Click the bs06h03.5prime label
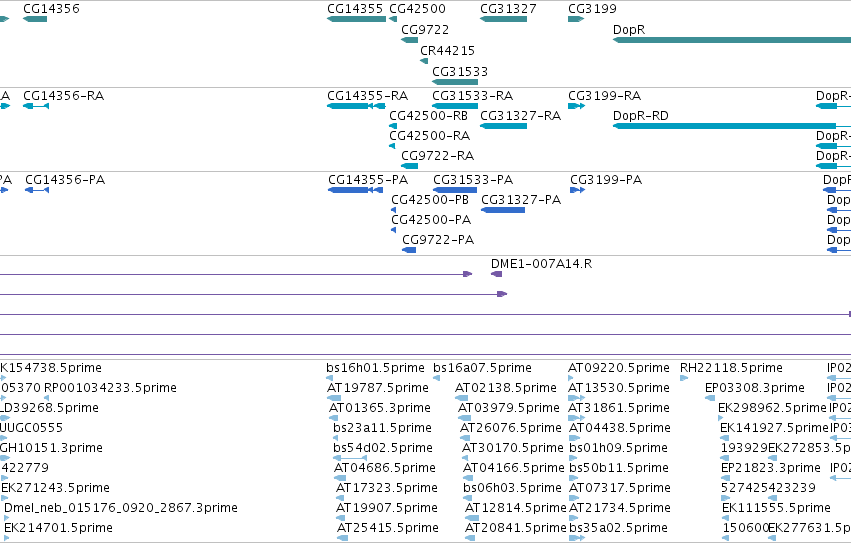This screenshot has height=543, width=851. tap(512, 488)
